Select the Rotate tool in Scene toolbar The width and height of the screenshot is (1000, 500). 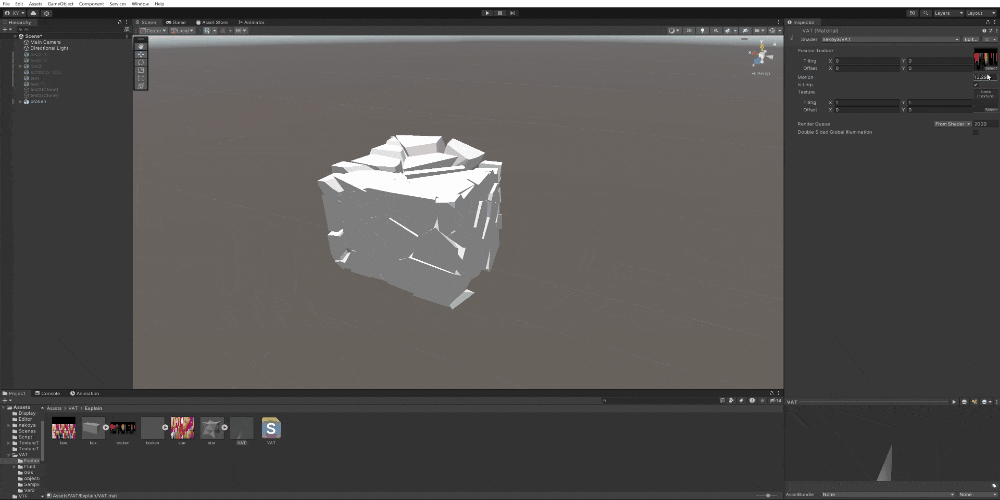pos(141,62)
